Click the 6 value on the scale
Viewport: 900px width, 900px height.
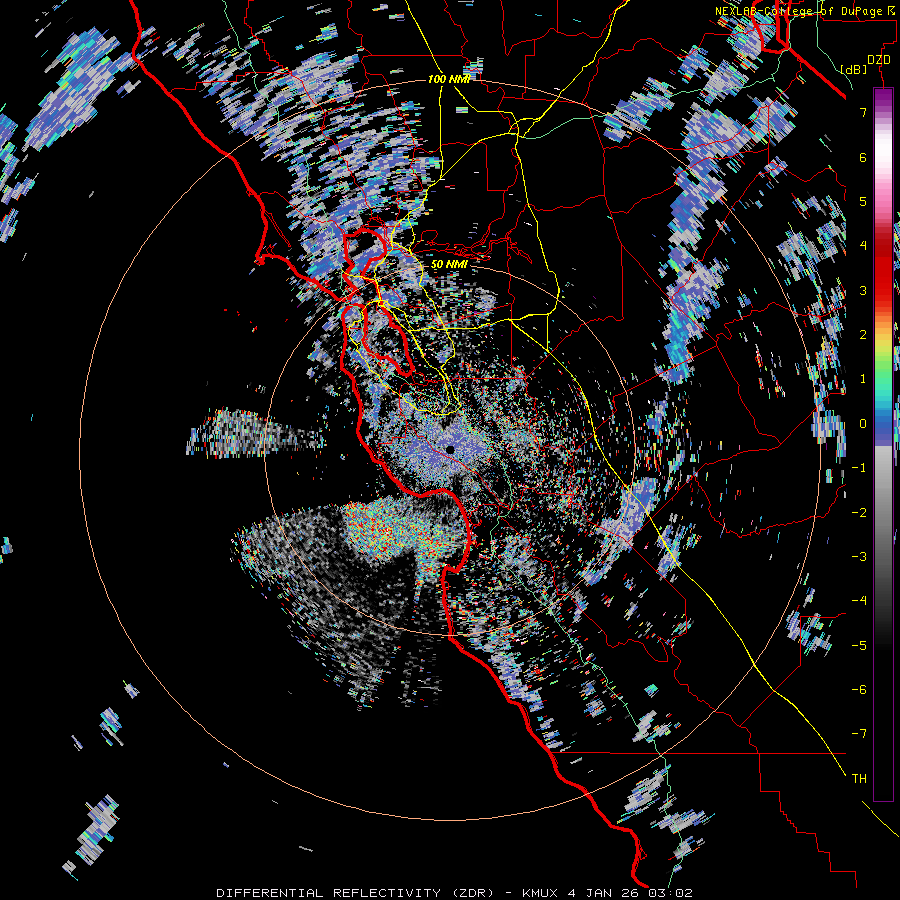pyautogui.click(x=863, y=157)
